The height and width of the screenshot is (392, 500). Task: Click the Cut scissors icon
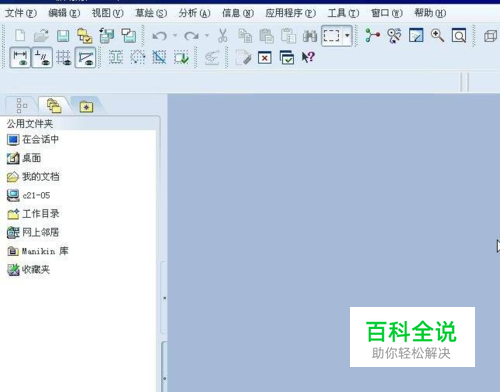point(223,35)
